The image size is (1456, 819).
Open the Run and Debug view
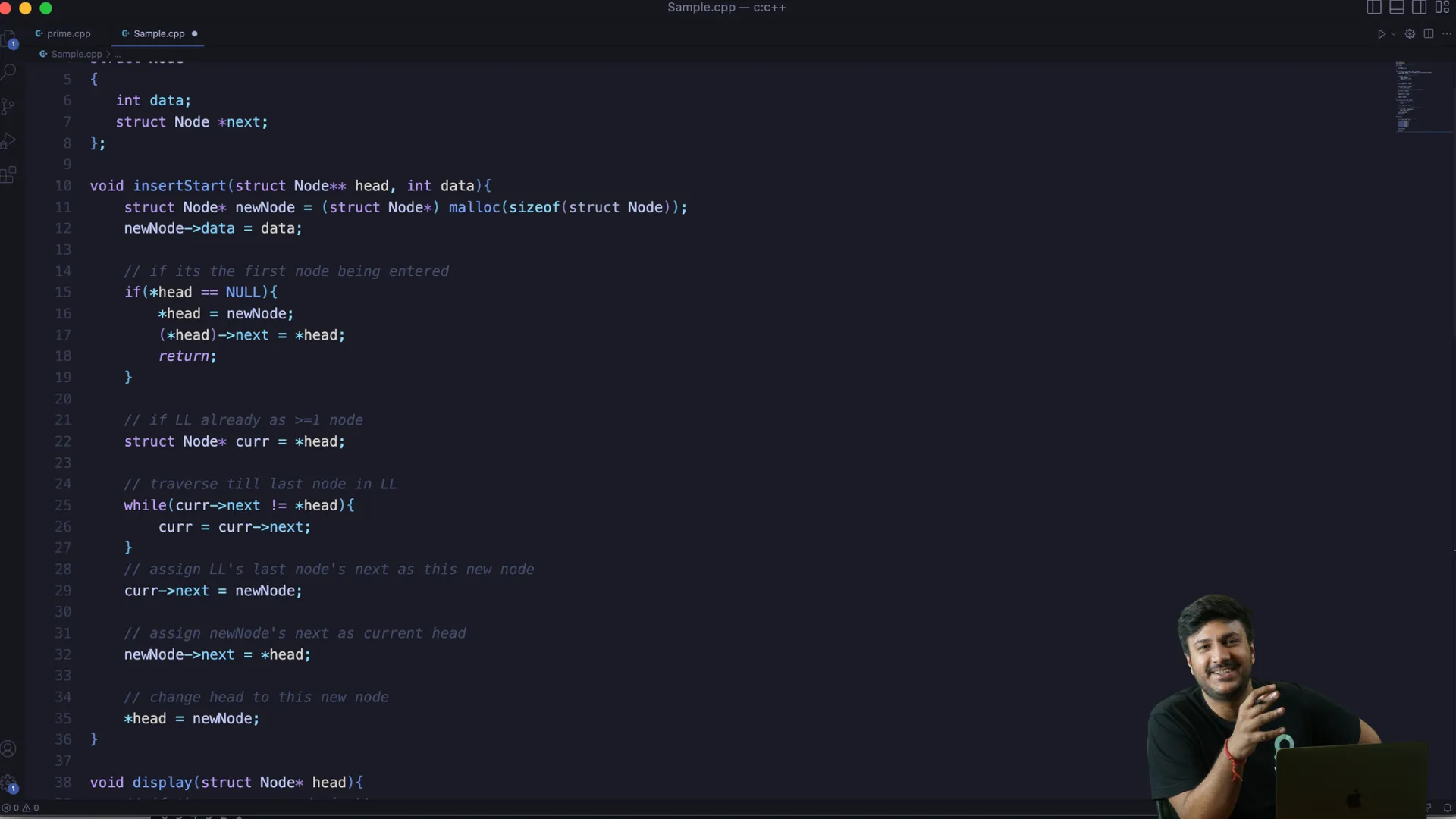8,141
